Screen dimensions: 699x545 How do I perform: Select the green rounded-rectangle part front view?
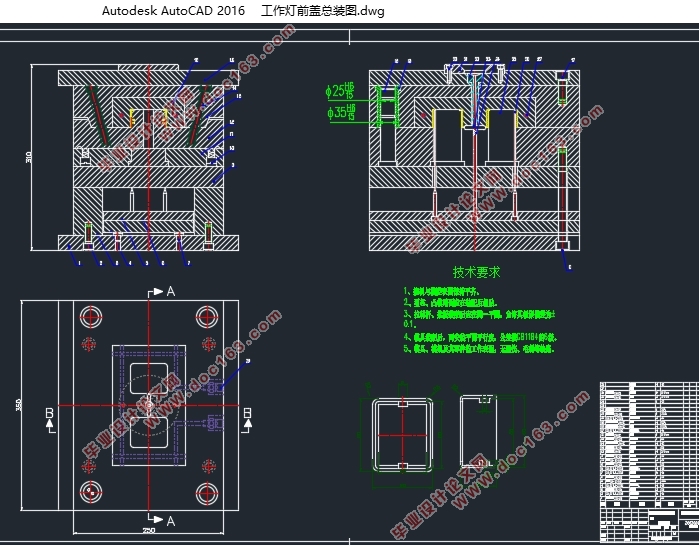tap(403, 435)
